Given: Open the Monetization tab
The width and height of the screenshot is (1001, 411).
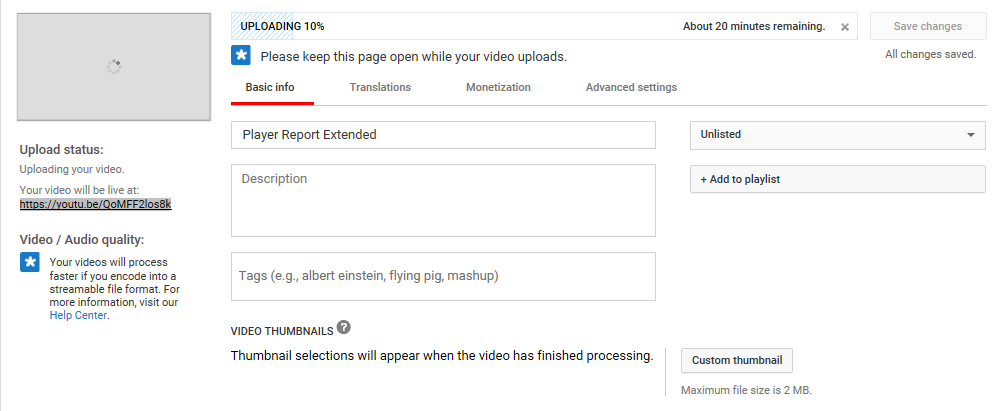Looking at the screenshot, I should pos(498,87).
